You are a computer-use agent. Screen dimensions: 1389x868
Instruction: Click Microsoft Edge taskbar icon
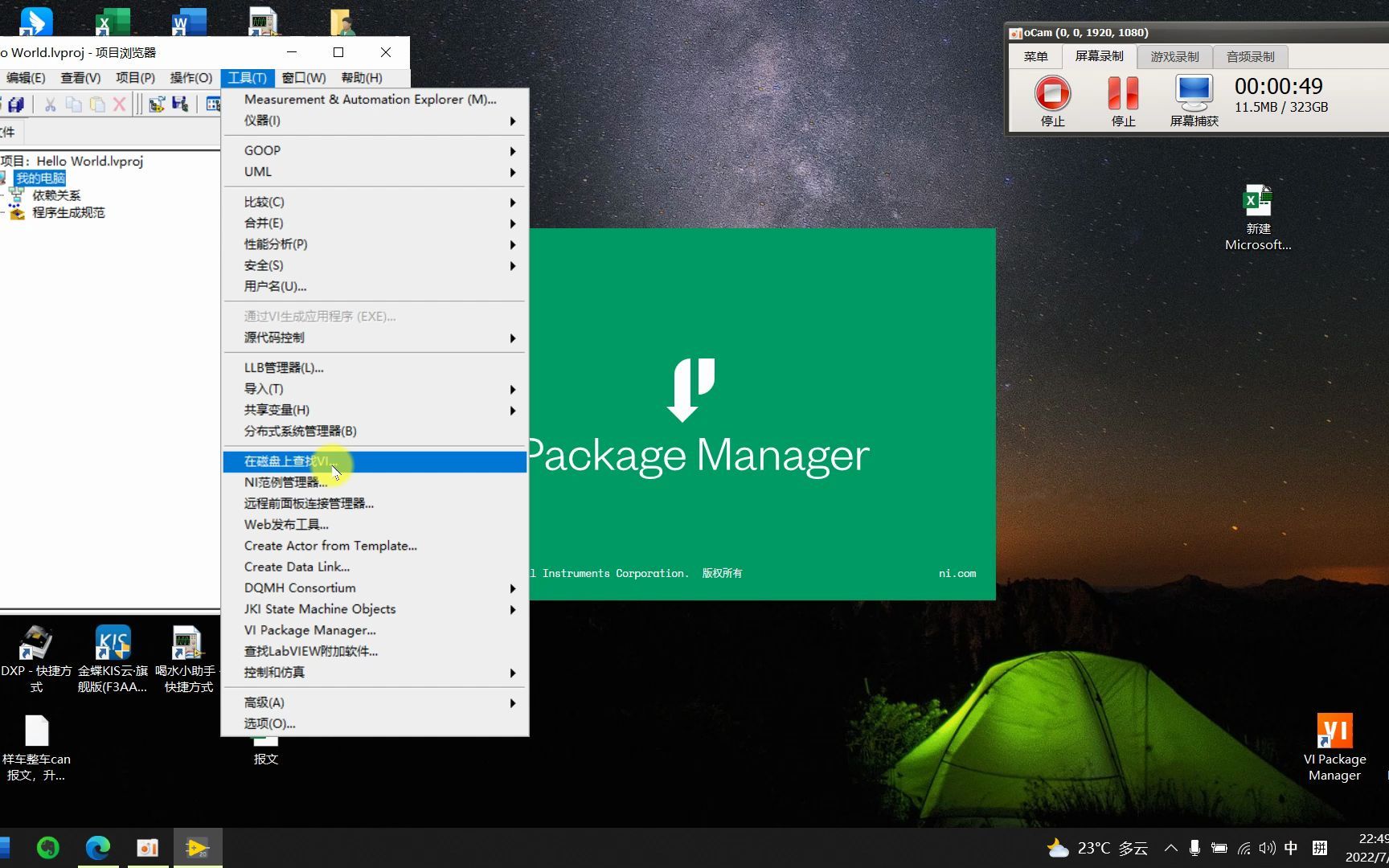point(98,848)
